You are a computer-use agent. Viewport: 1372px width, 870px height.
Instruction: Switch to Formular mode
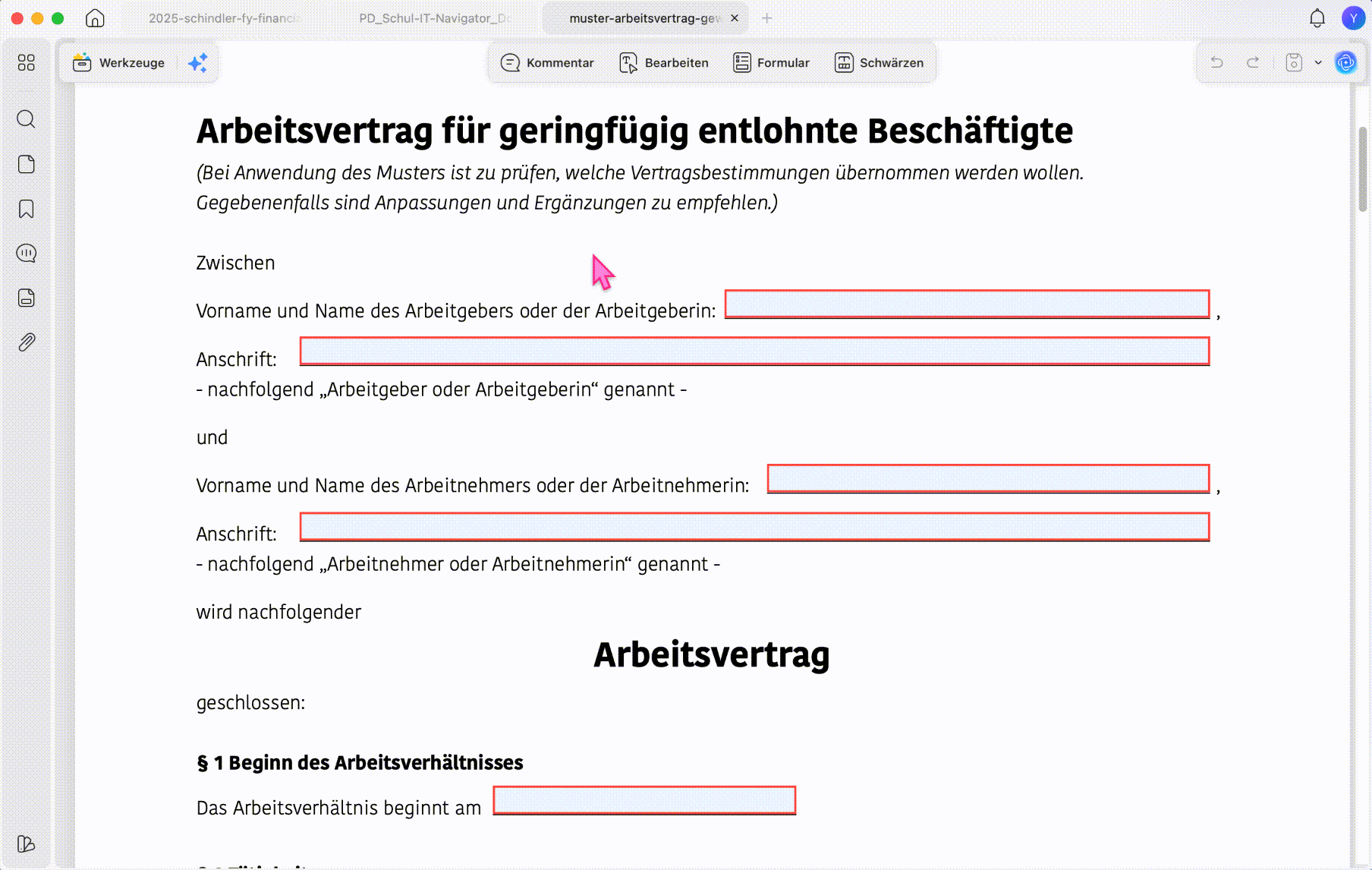[x=771, y=63]
